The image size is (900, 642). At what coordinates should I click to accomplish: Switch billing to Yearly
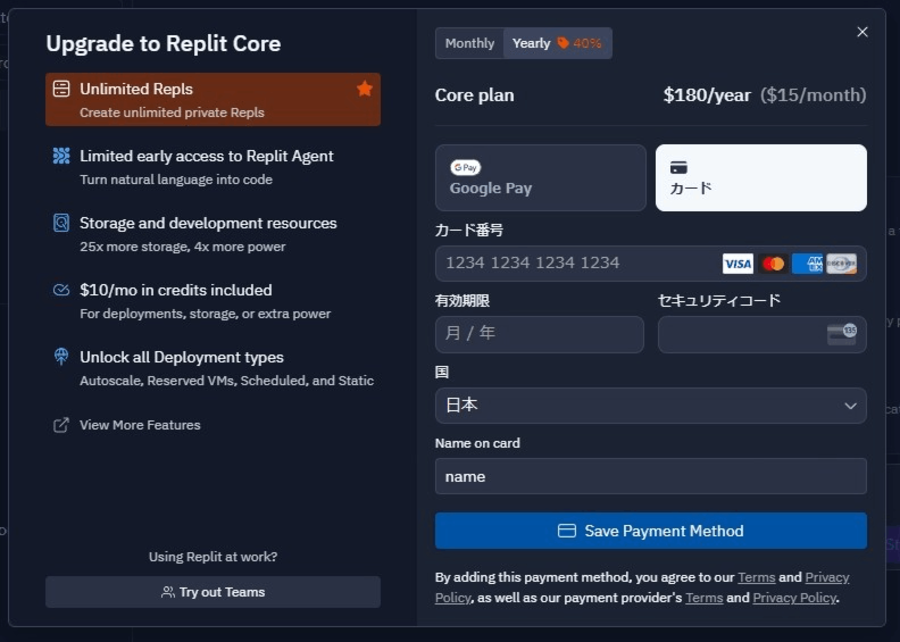click(x=557, y=44)
